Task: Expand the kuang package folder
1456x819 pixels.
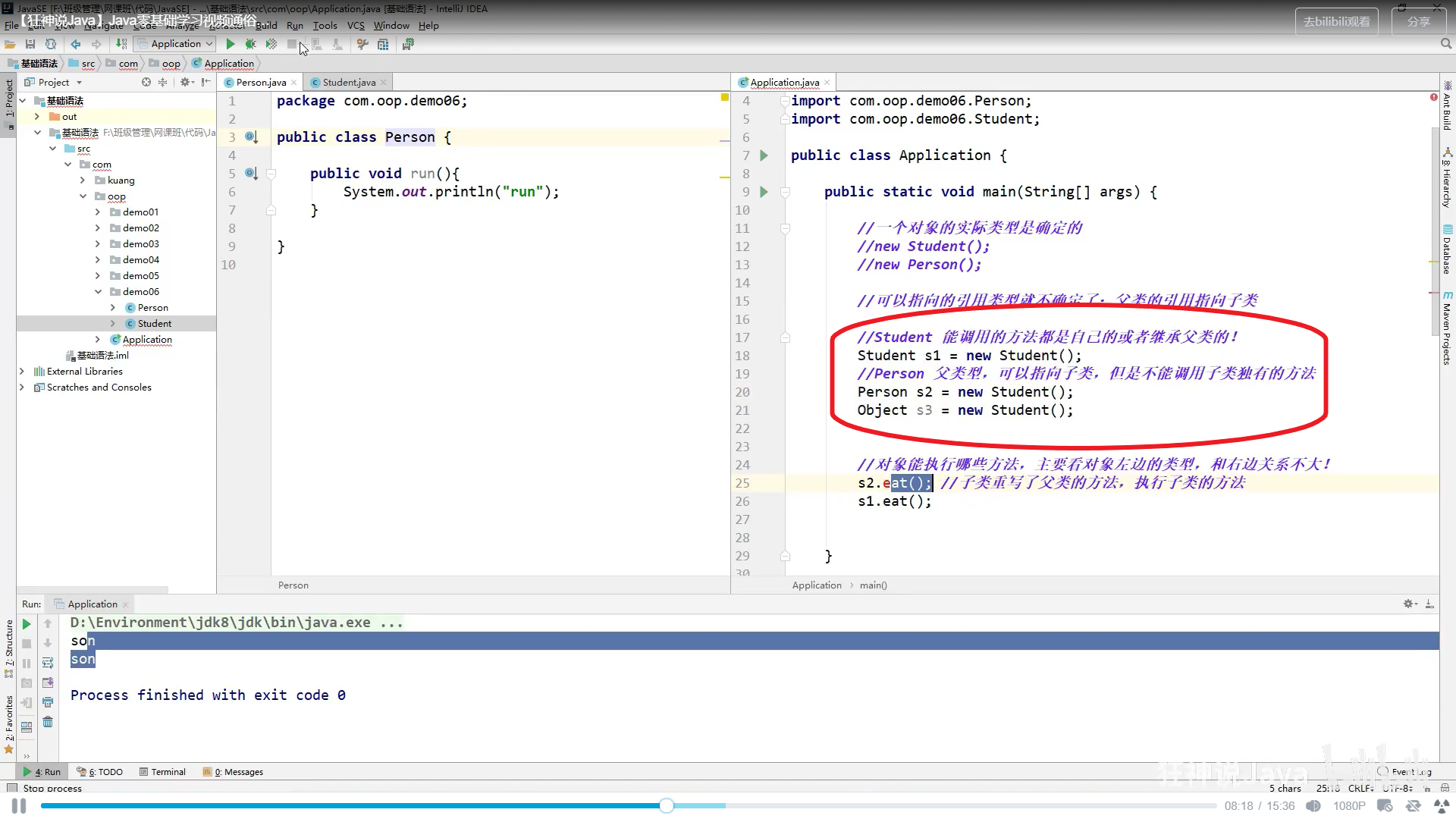Action: [83, 180]
